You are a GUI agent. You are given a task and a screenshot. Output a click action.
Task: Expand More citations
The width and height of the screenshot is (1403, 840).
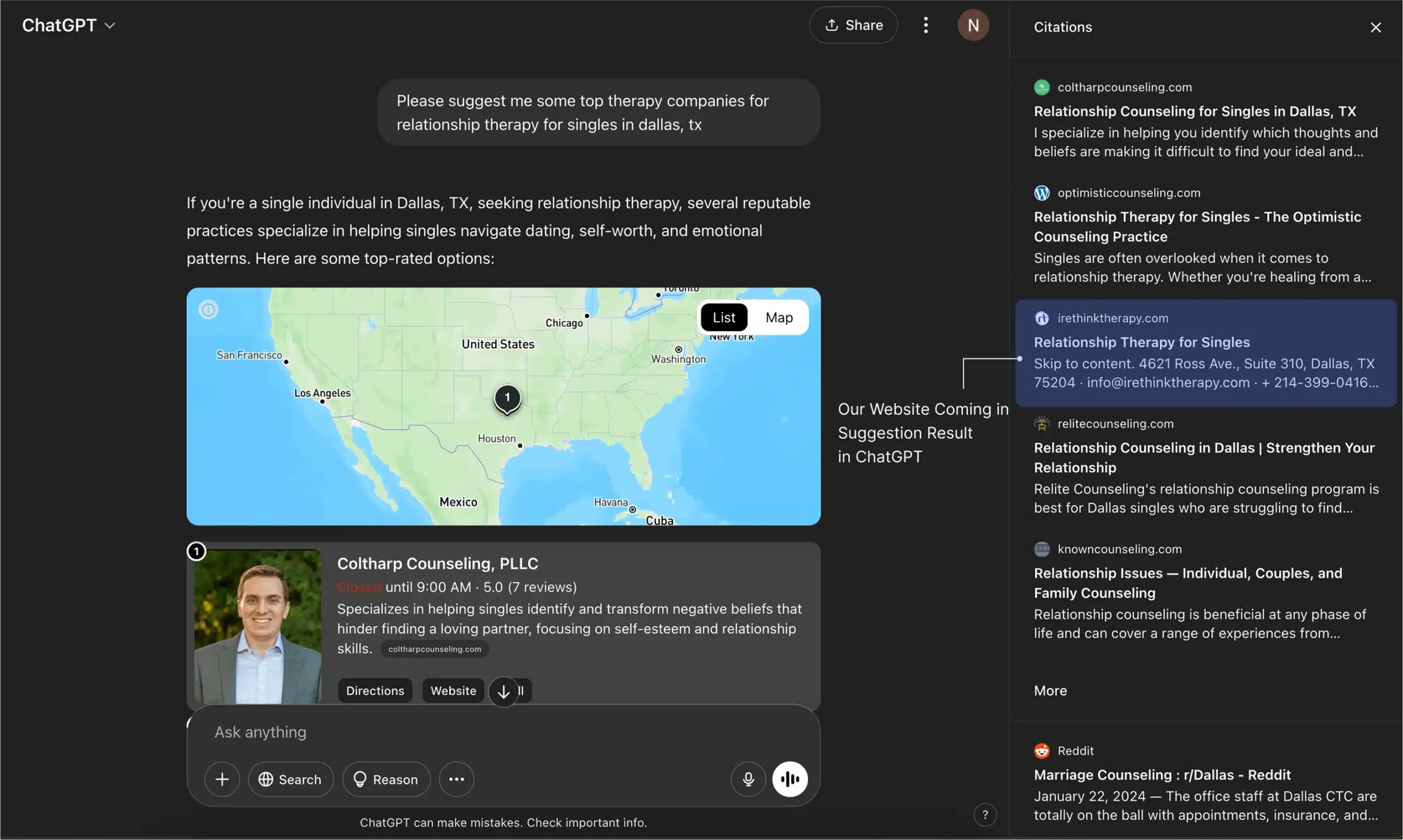point(1051,690)
